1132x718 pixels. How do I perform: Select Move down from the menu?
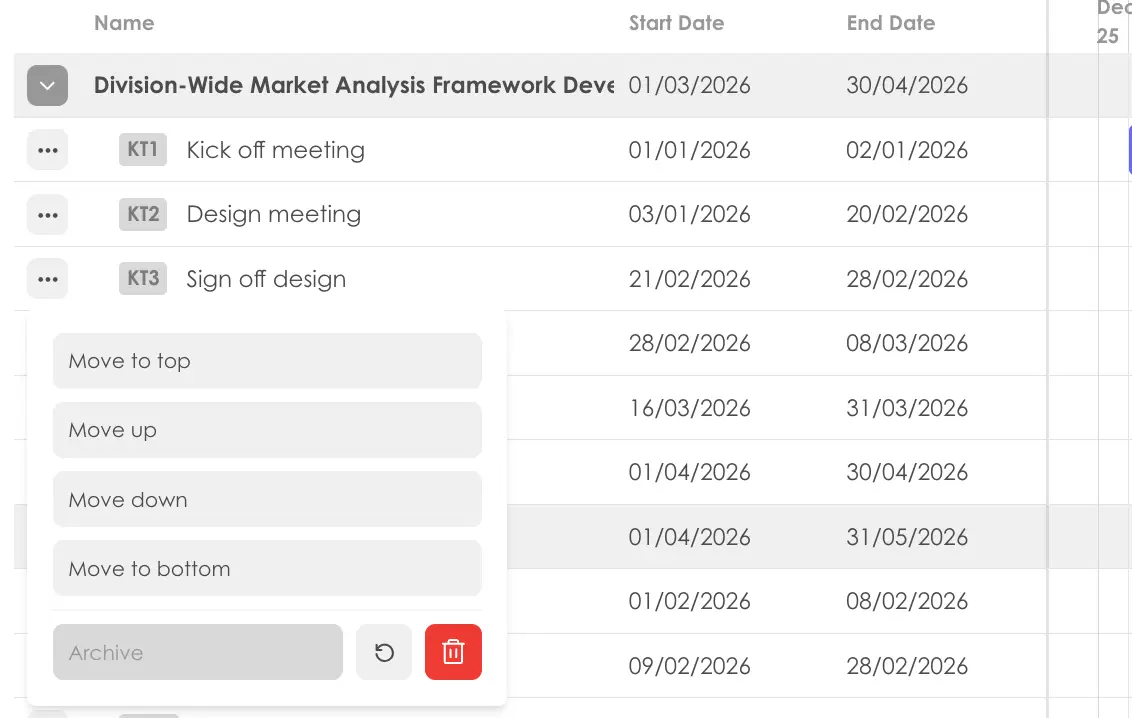267,499
